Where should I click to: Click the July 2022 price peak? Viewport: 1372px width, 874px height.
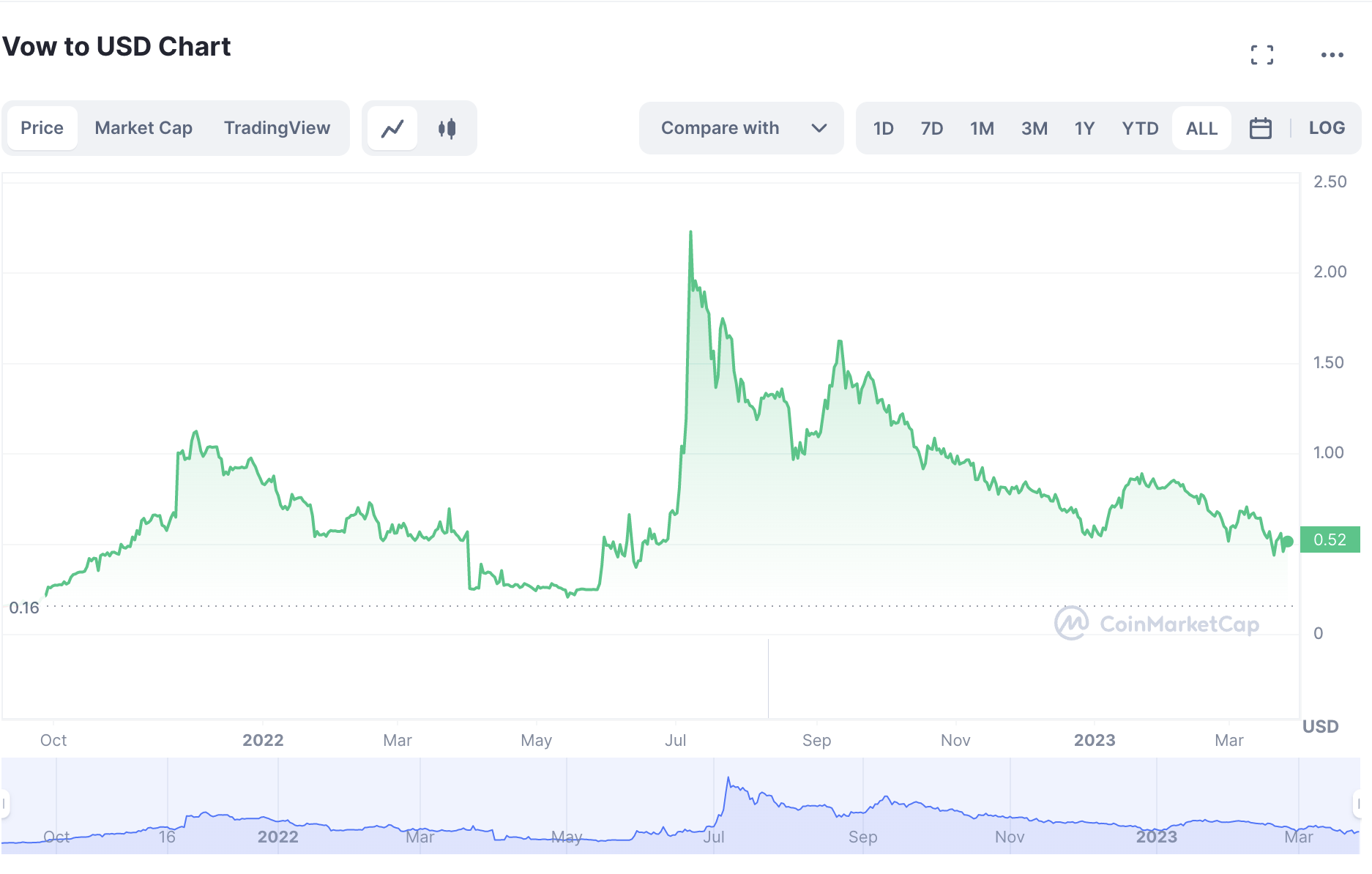pos(690,232)
